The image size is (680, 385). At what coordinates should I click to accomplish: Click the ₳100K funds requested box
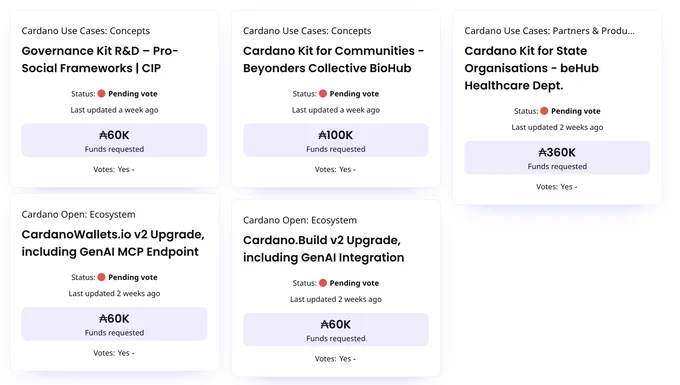(336, 140)
